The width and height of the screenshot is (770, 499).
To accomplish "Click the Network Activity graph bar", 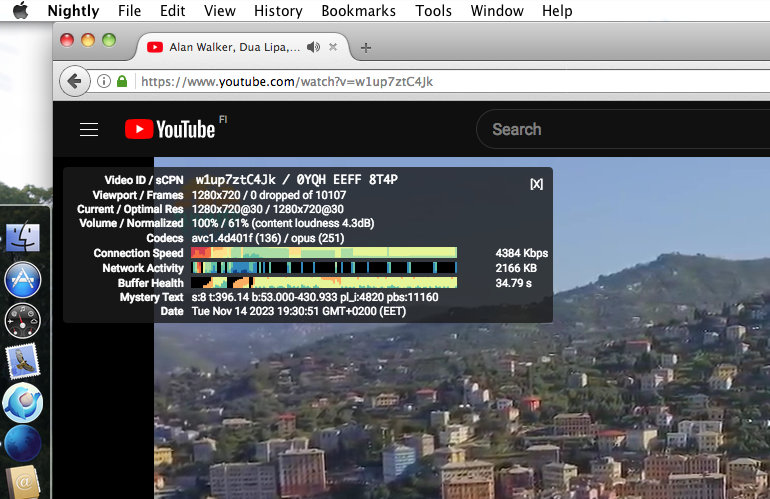I will 324,268.
